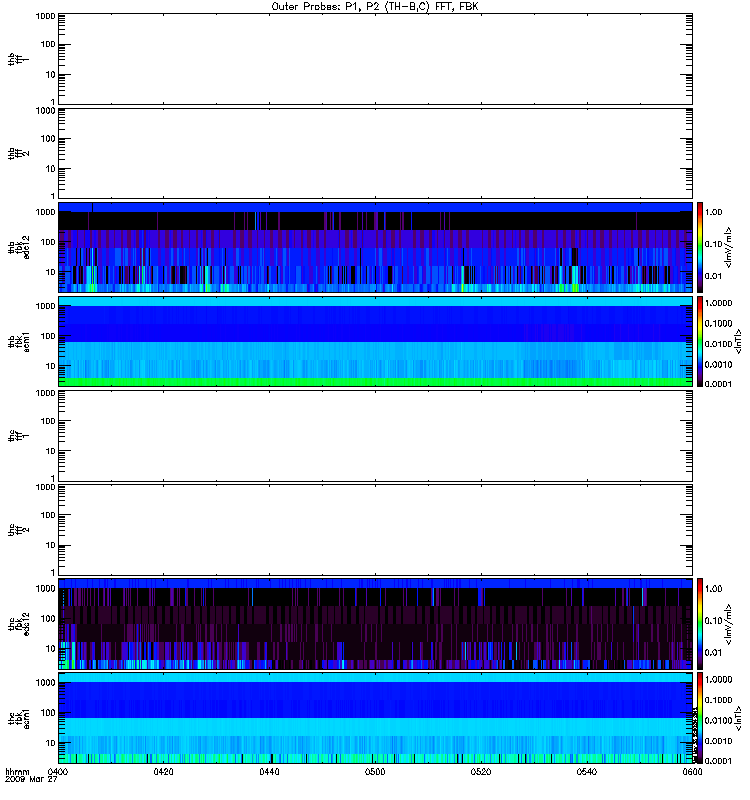The width and height of the screenshot is (750, 800).
Task: Click the <|mV/m|> unit label beside thc edc12 color bar
Action: 729,624
